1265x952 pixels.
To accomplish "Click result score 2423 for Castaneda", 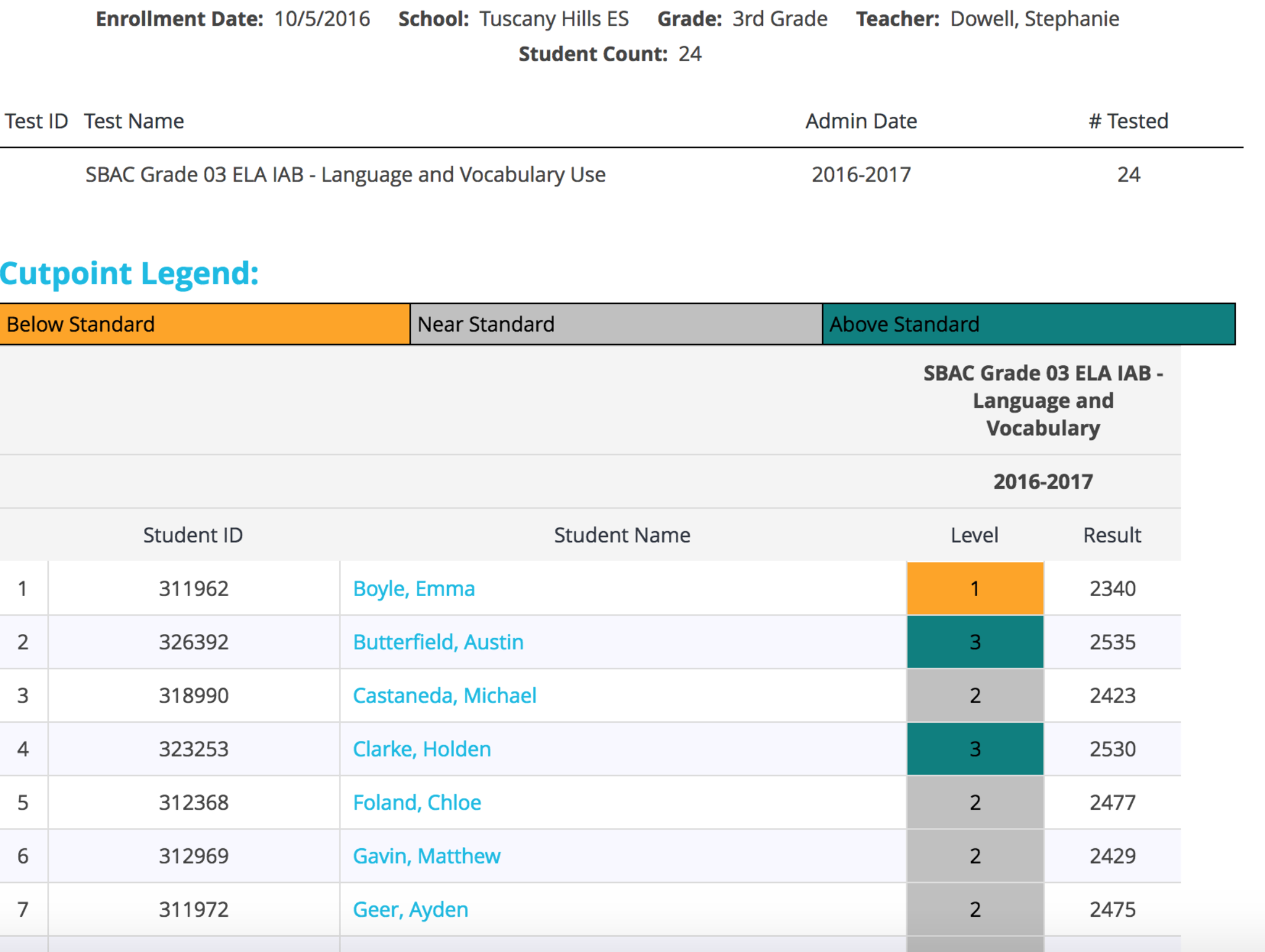I will (x=1112, y=696).
